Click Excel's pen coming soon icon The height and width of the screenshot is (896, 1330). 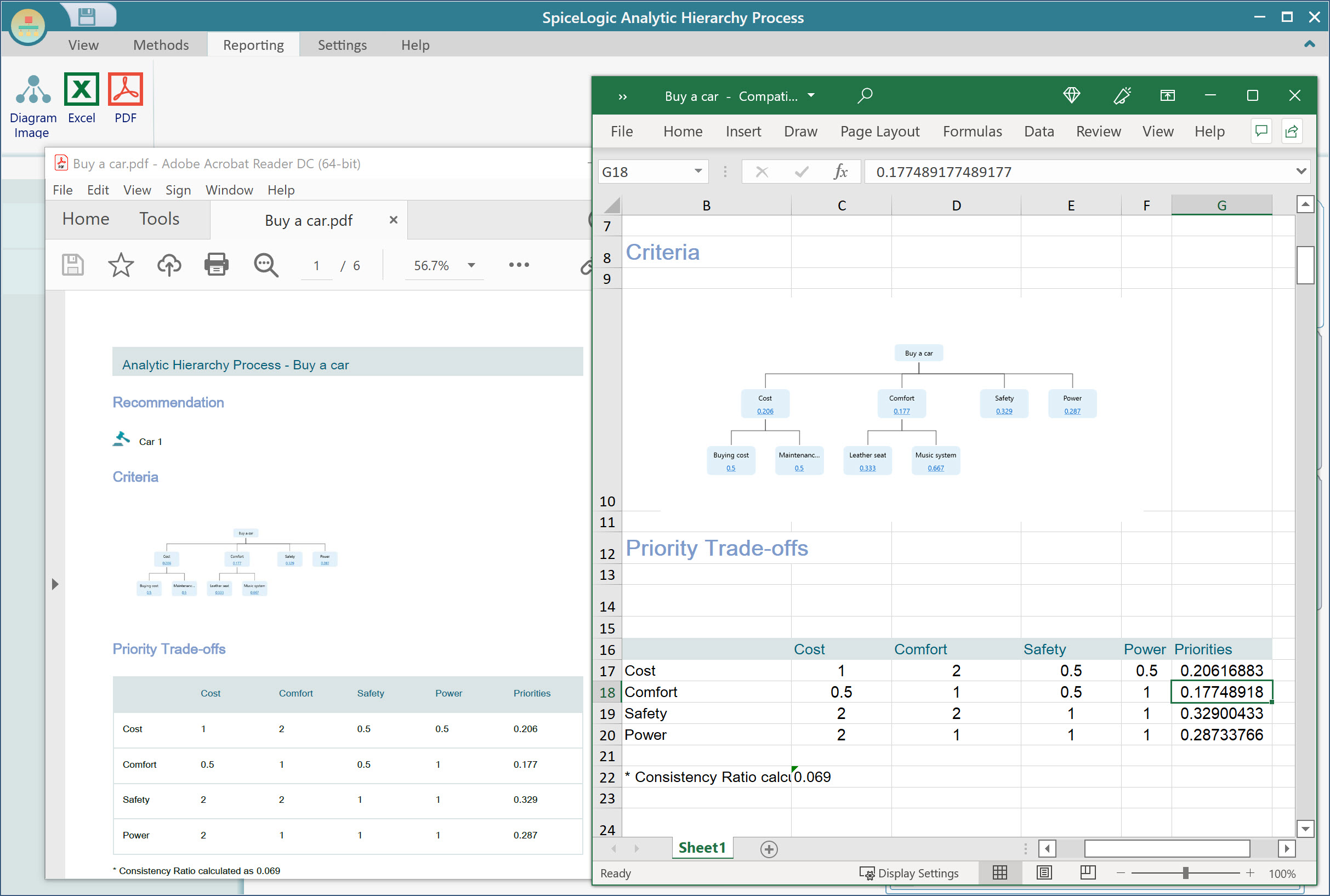pos(1122,95)
